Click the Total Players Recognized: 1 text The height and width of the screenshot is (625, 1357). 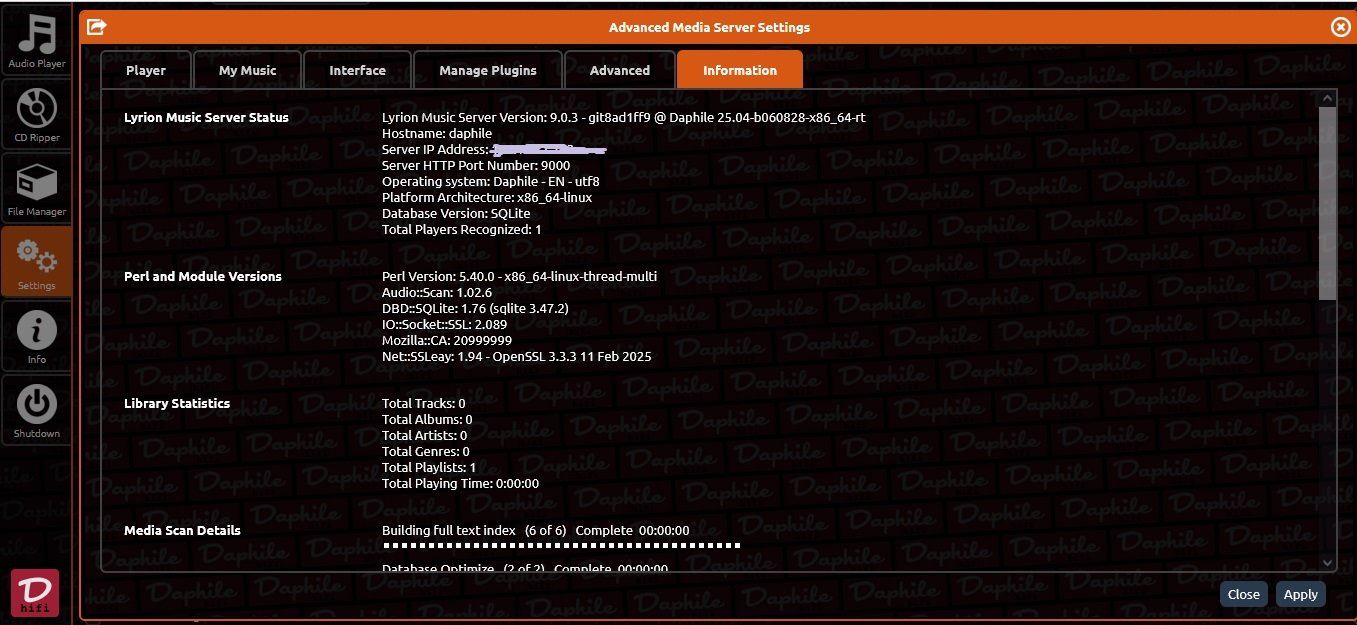(x=462, y=229)
